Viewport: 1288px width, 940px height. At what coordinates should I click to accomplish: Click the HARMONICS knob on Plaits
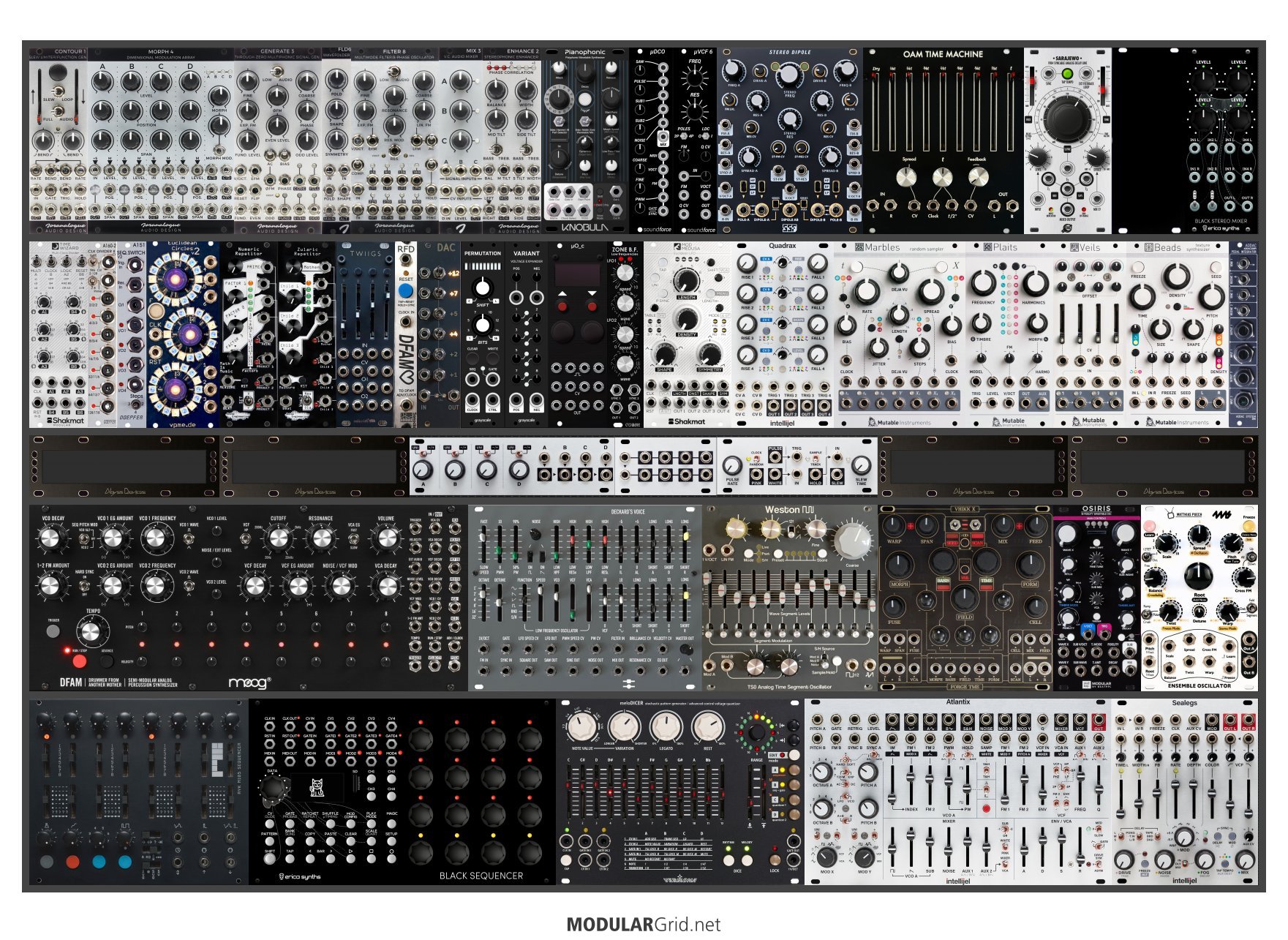click(x=1036, y=284)
